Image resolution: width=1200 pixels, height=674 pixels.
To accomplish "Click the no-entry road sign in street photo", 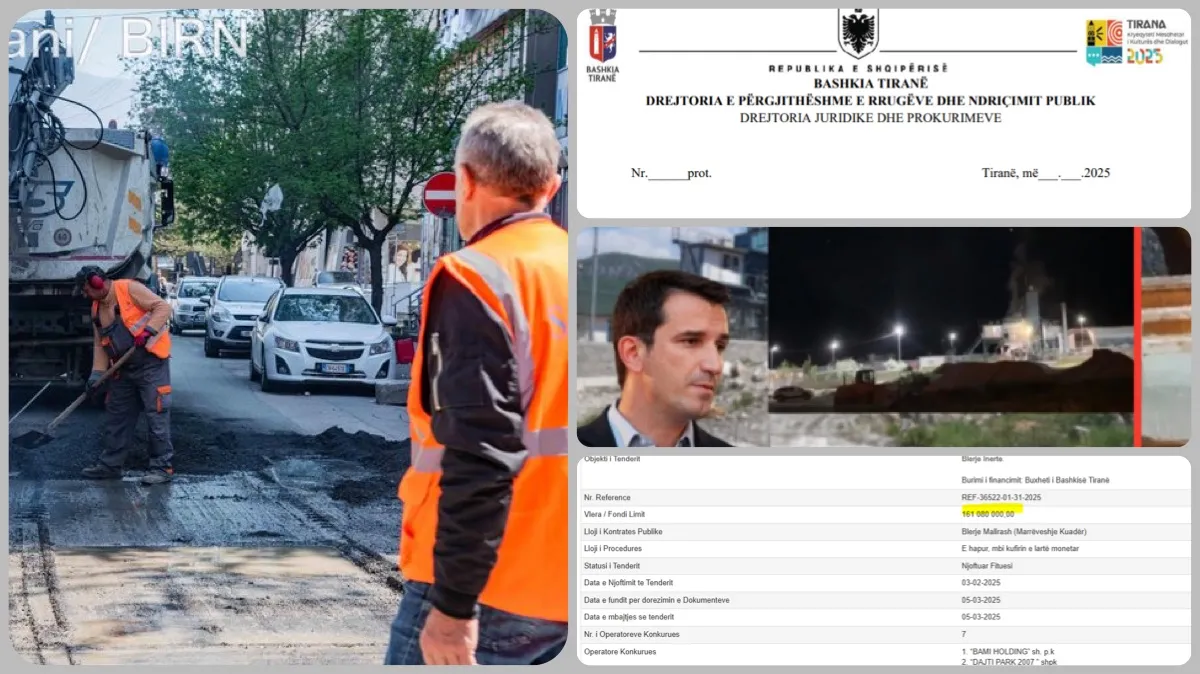I will point(439,193).
